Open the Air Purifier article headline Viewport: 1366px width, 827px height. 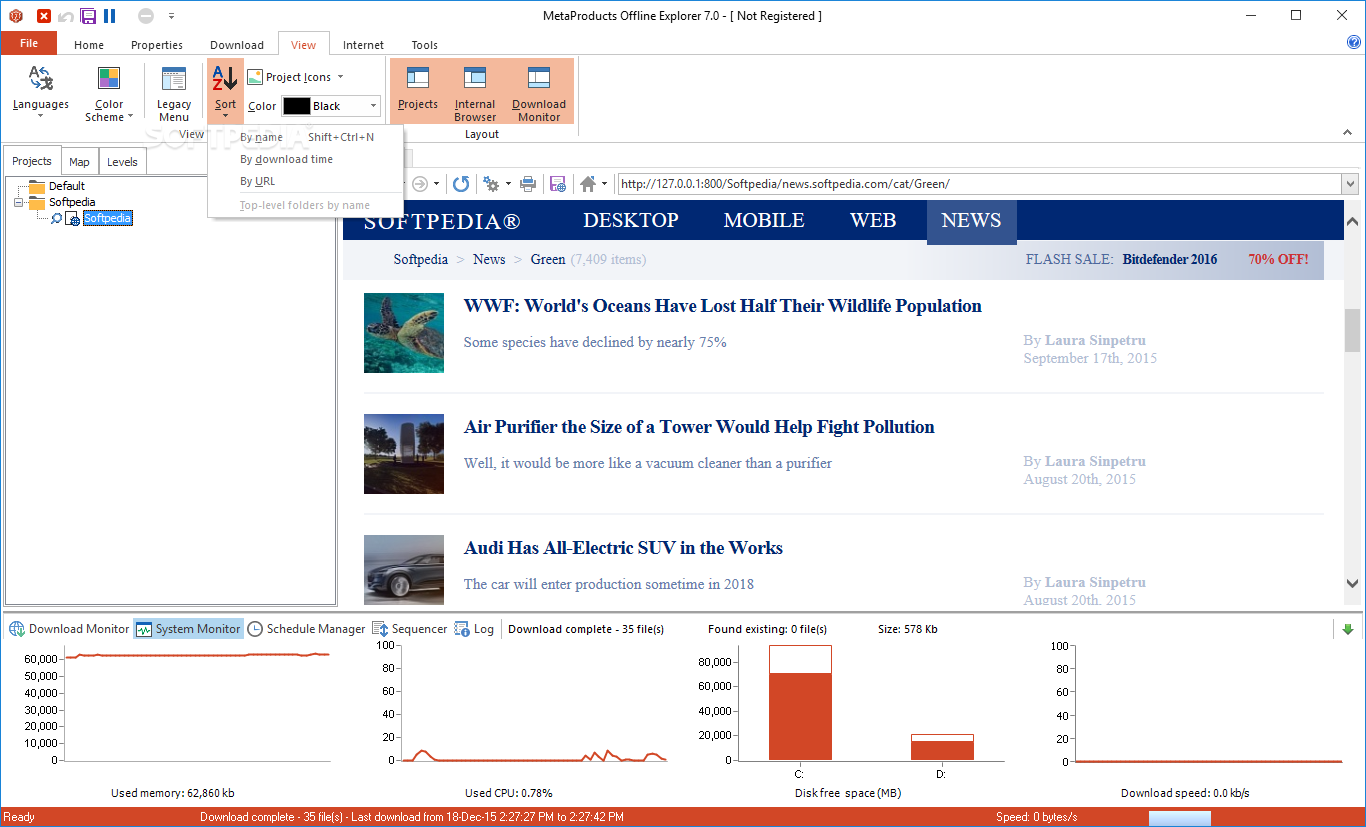pyautogui.click(x=699, y=427)
